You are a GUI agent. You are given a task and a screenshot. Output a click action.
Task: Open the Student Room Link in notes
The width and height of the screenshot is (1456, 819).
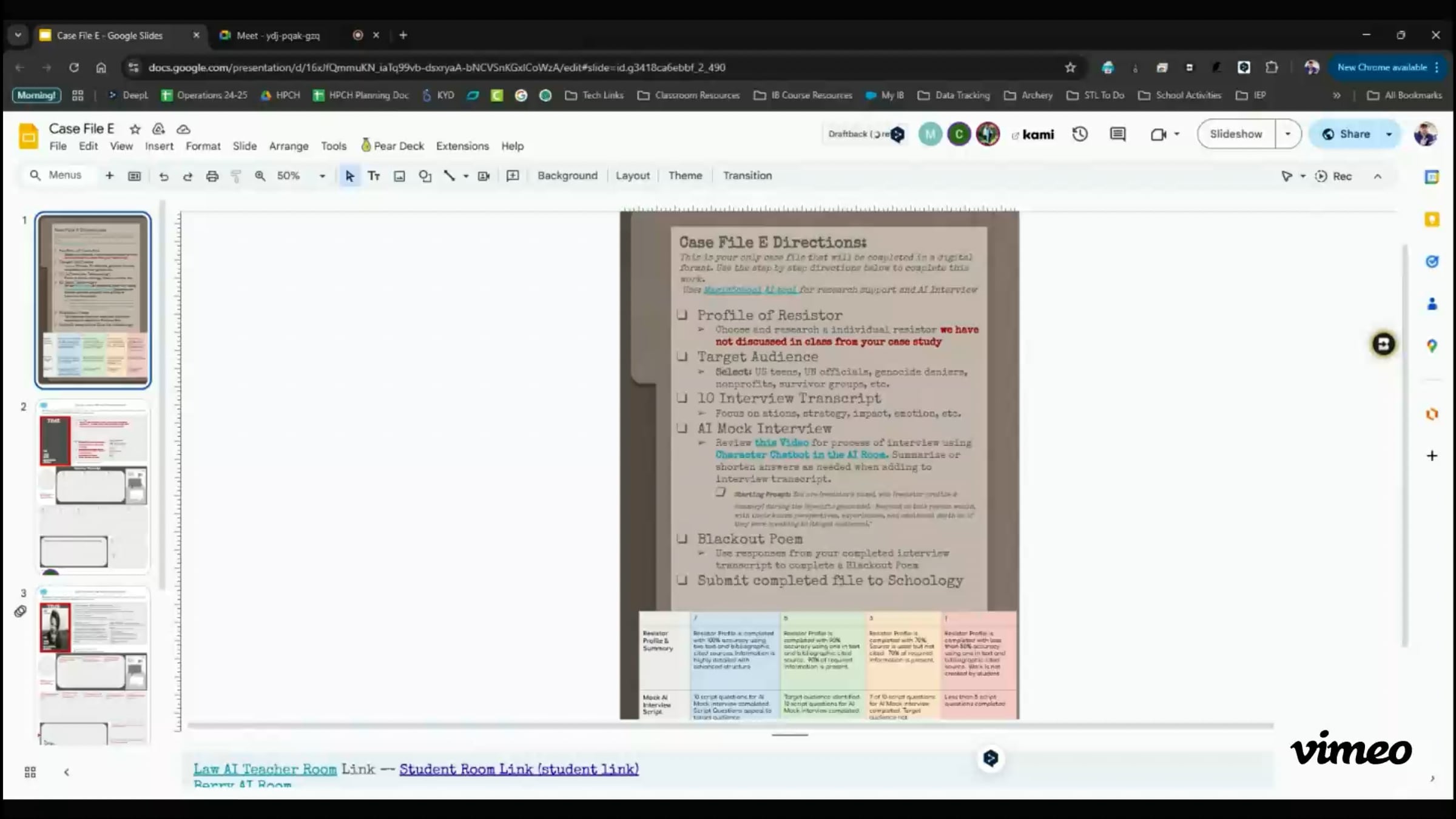pos(519,769)
